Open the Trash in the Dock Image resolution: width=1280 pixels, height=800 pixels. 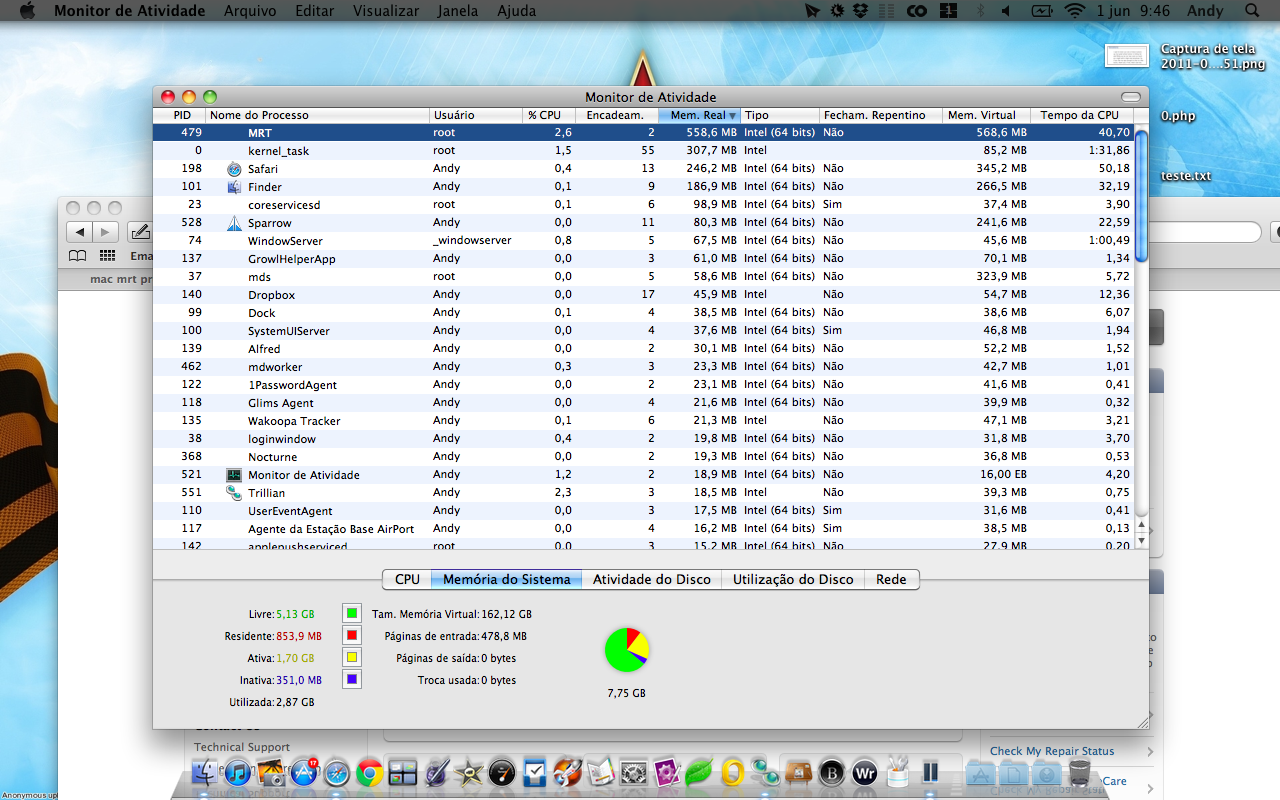pos(1080,772)
